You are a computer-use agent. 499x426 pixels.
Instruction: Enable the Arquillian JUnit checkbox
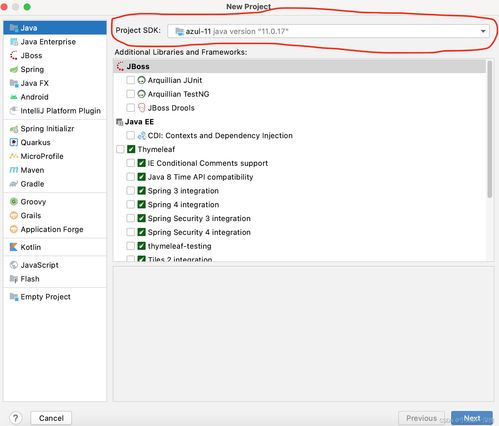130,80
